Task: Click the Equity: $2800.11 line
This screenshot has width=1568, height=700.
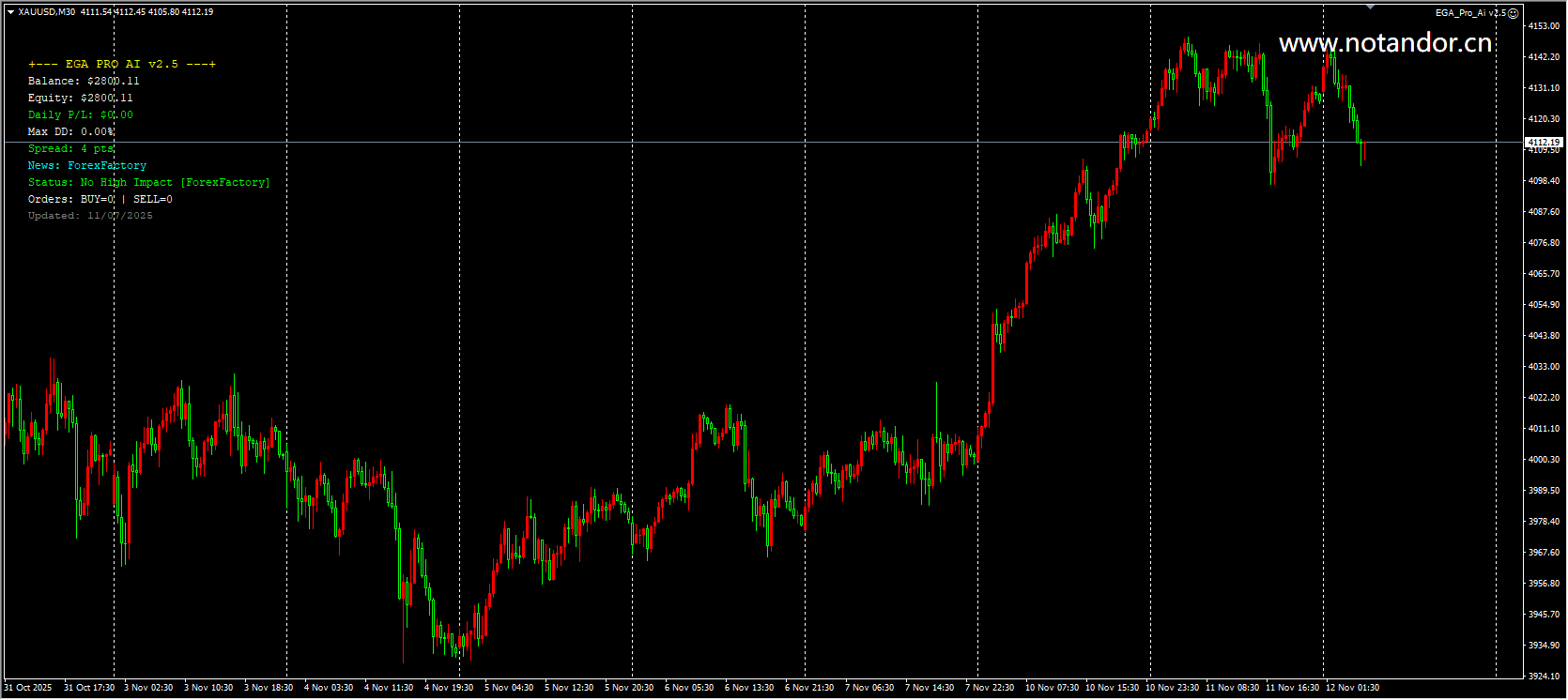Action: coord(81,98)
